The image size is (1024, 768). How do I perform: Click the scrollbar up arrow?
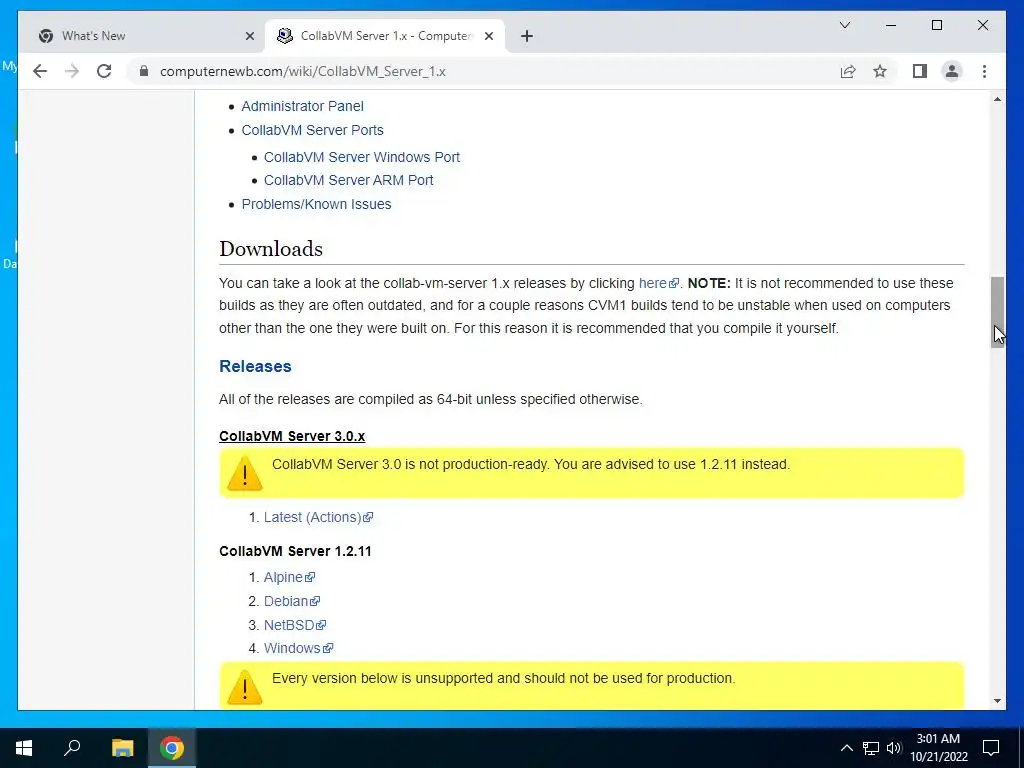pos(997,99)
